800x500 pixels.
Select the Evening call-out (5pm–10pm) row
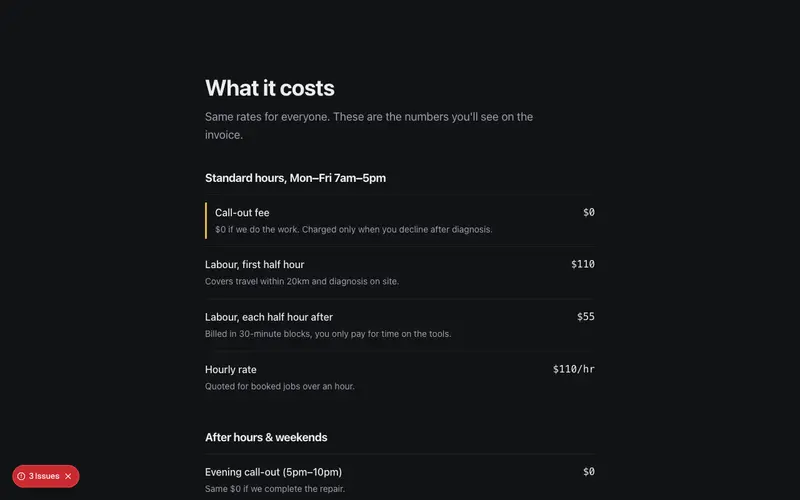[400, 480]
